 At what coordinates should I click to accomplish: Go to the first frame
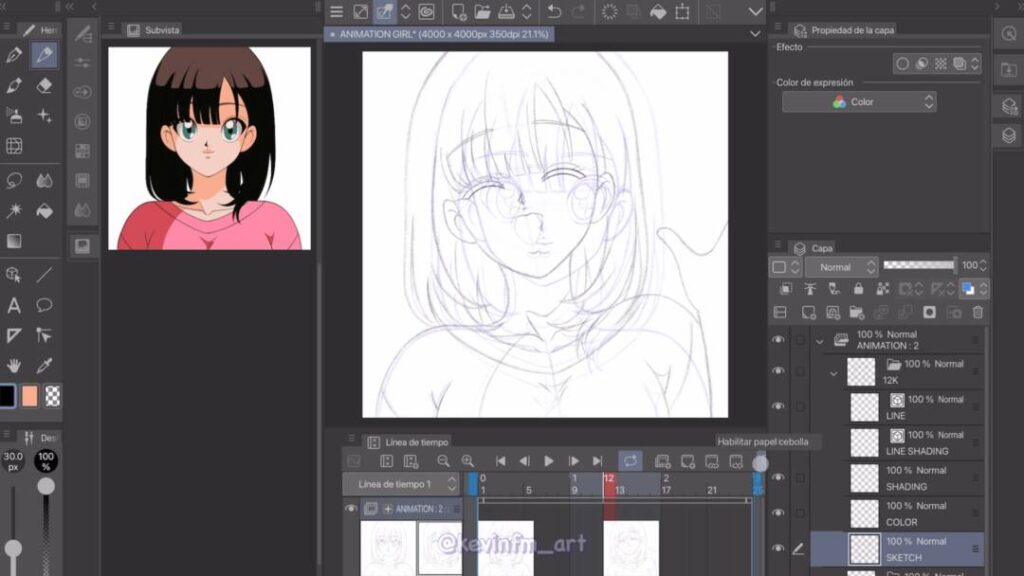coord(500,461)
